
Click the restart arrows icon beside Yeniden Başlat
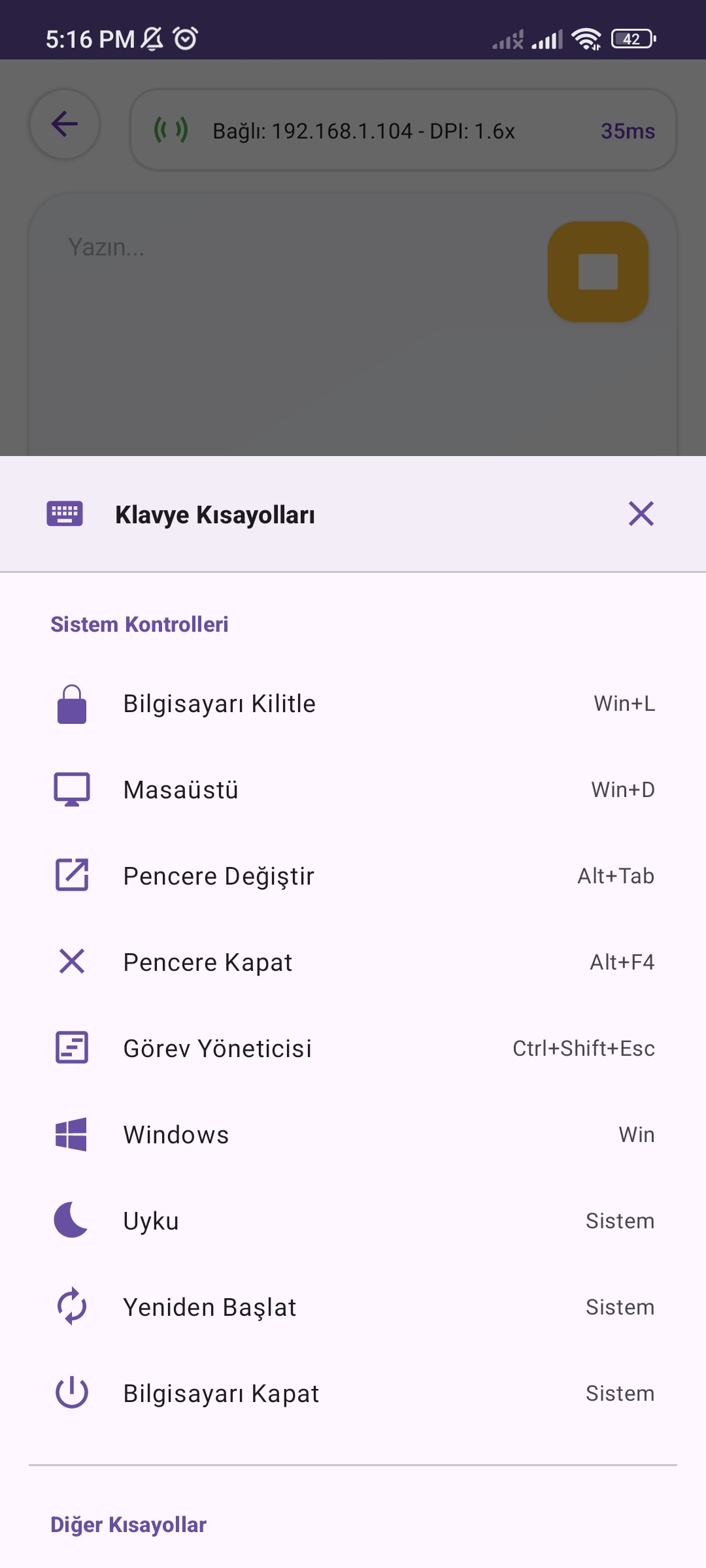[72, 1307]
